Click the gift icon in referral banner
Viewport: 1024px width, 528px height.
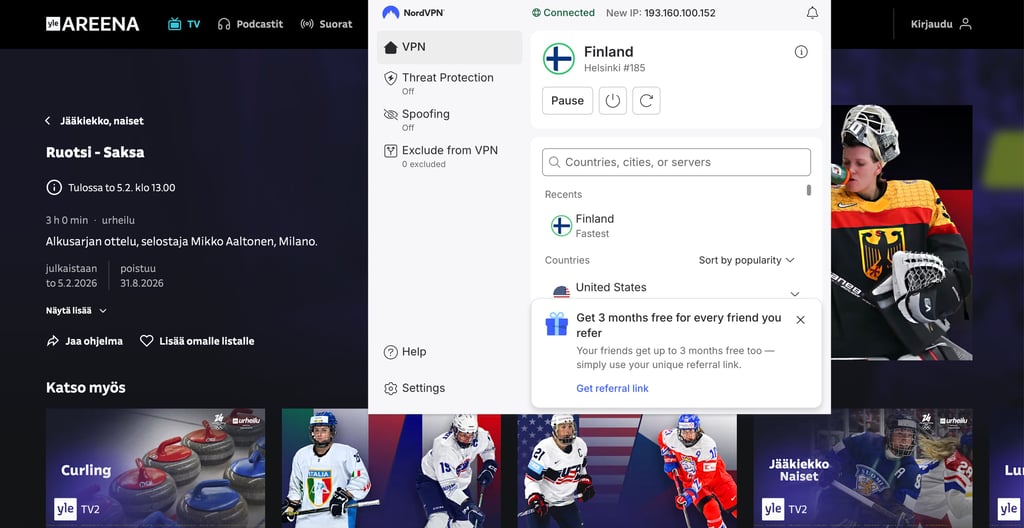pos(556,324)
